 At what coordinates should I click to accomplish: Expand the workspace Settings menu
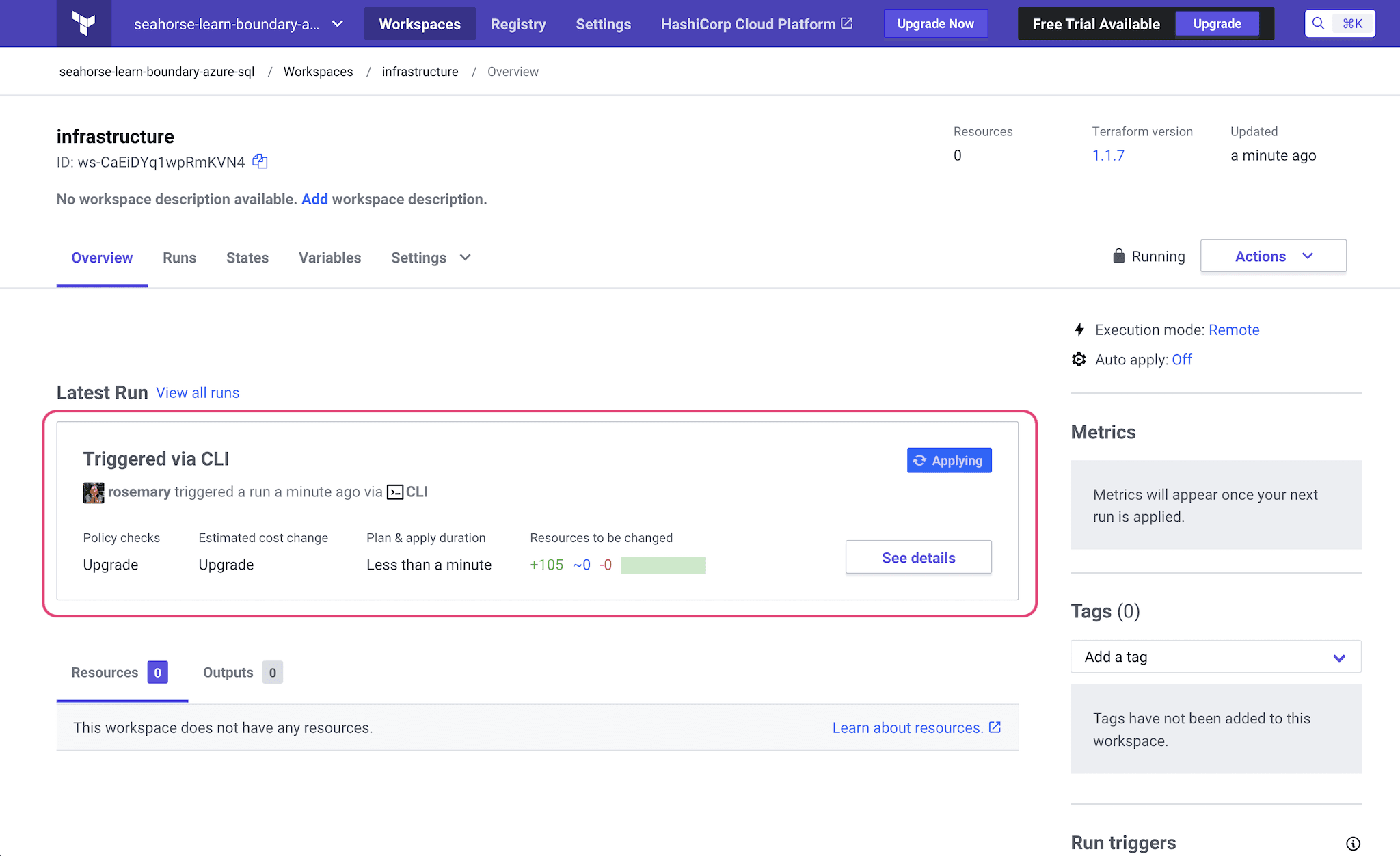tap(431, 258)
